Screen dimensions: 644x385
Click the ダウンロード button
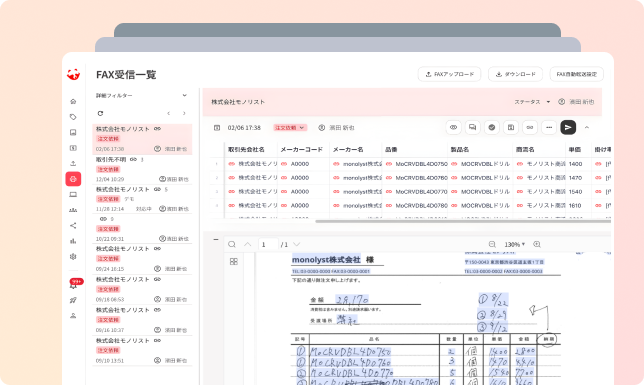click(515, 74)
